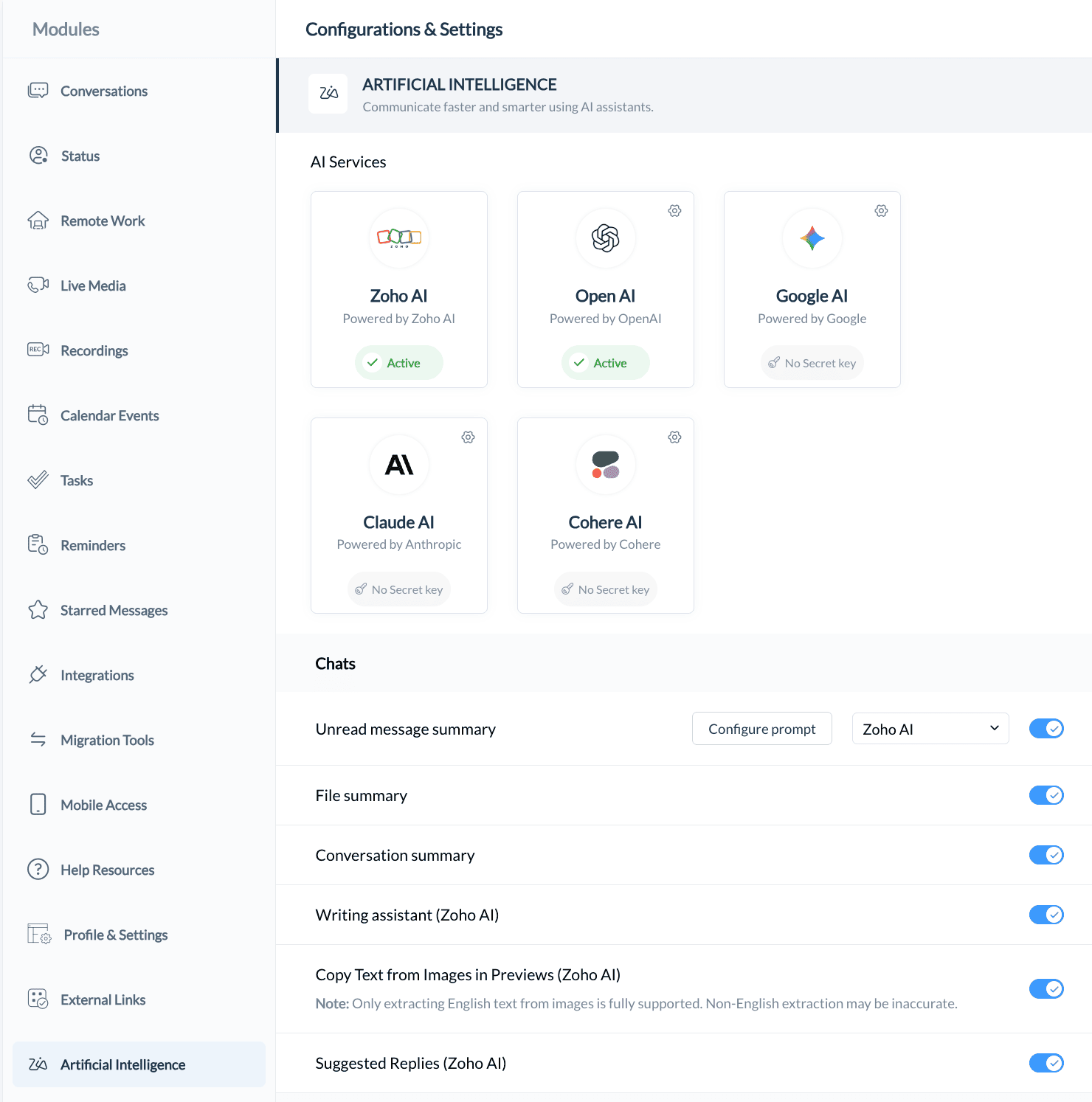
Task: Go to the Status module
Action: point(139,156)
